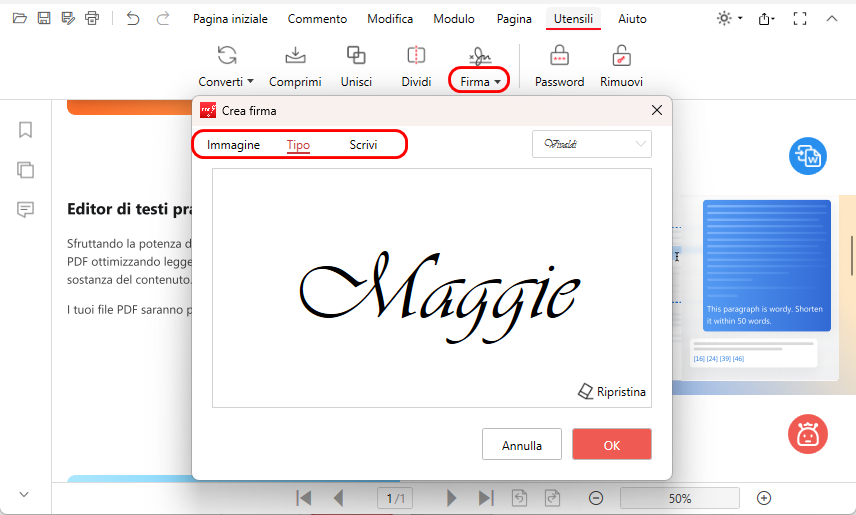Rotate page counterclockwise in bottom bar
856x515 pixels.
519,498
